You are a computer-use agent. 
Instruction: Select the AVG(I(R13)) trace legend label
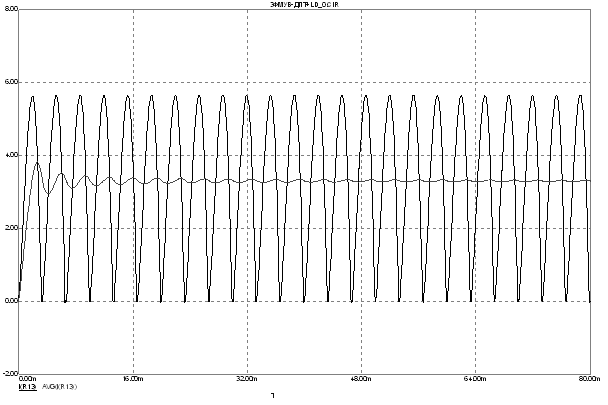coord(59,386)
